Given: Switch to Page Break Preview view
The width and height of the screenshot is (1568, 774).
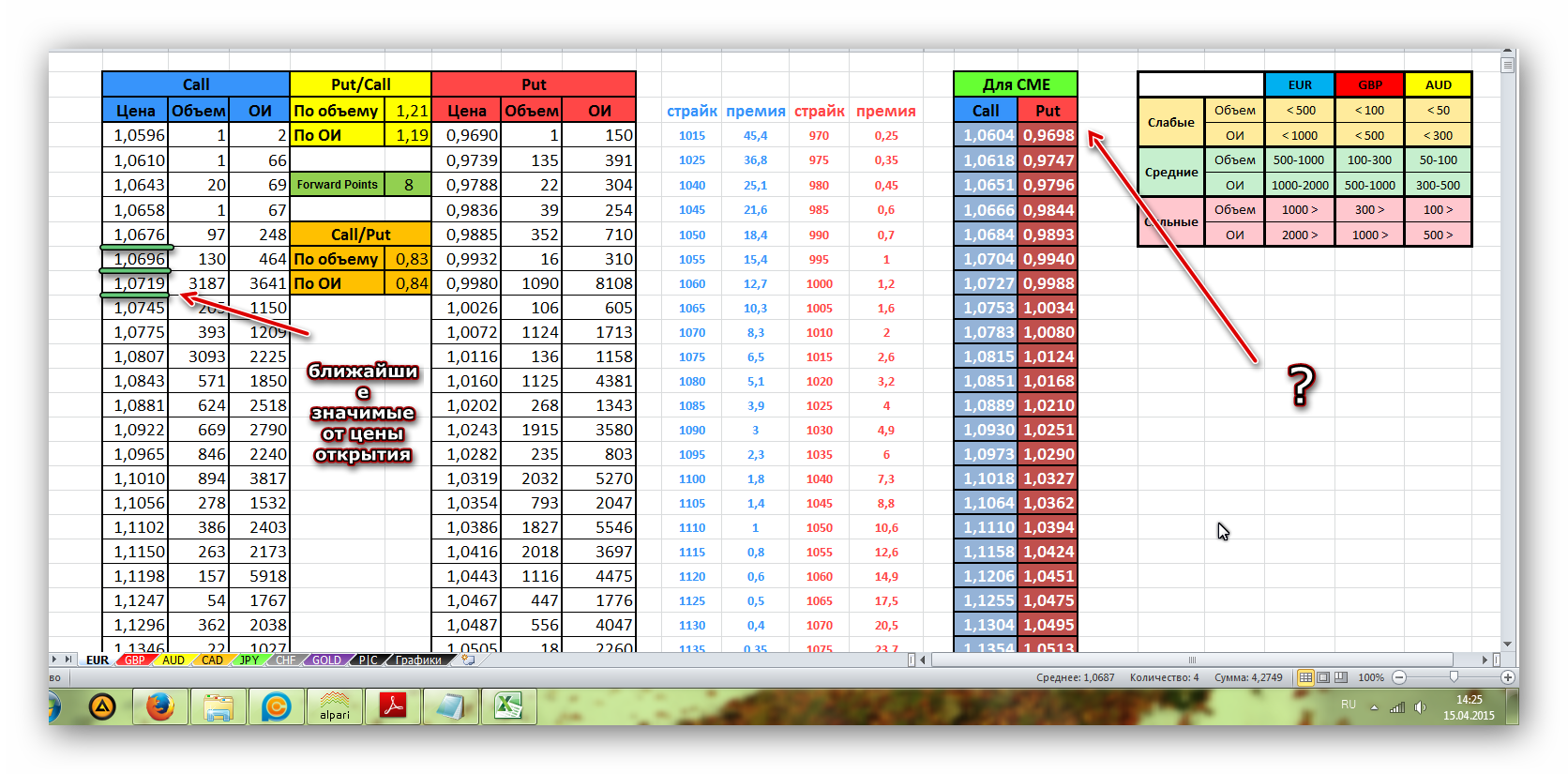Looking at the screenshot, I should point(1341,677).
